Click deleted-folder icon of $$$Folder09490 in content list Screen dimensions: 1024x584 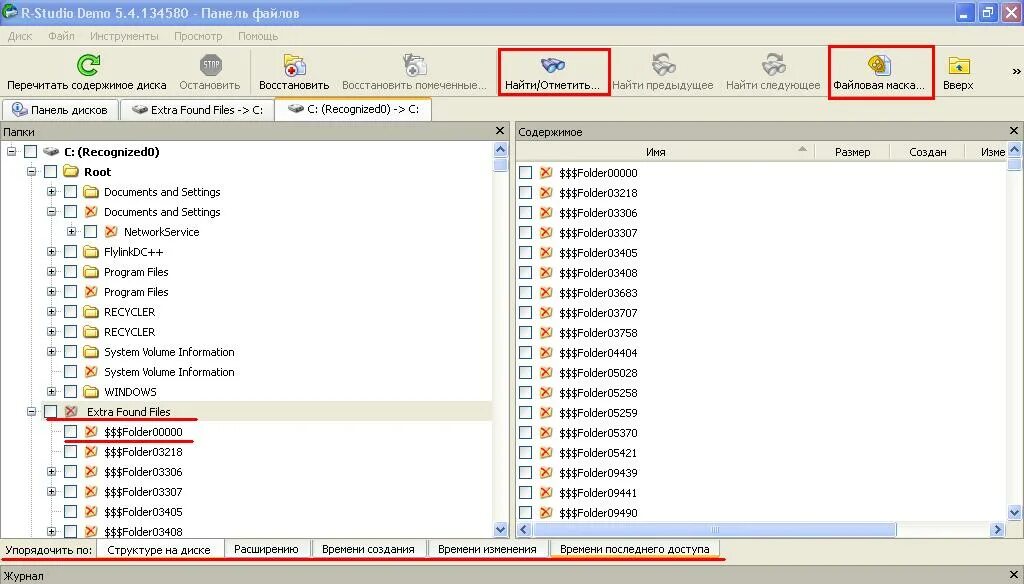point(546,513)
